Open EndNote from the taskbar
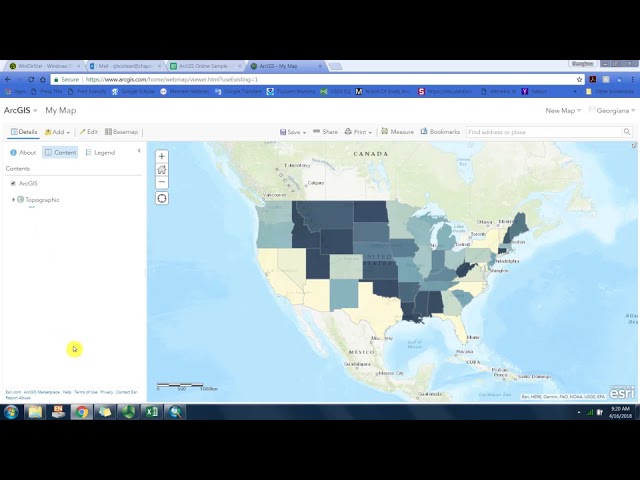Image resolution: width=640 pixels, height=480 pixels. 58,412
